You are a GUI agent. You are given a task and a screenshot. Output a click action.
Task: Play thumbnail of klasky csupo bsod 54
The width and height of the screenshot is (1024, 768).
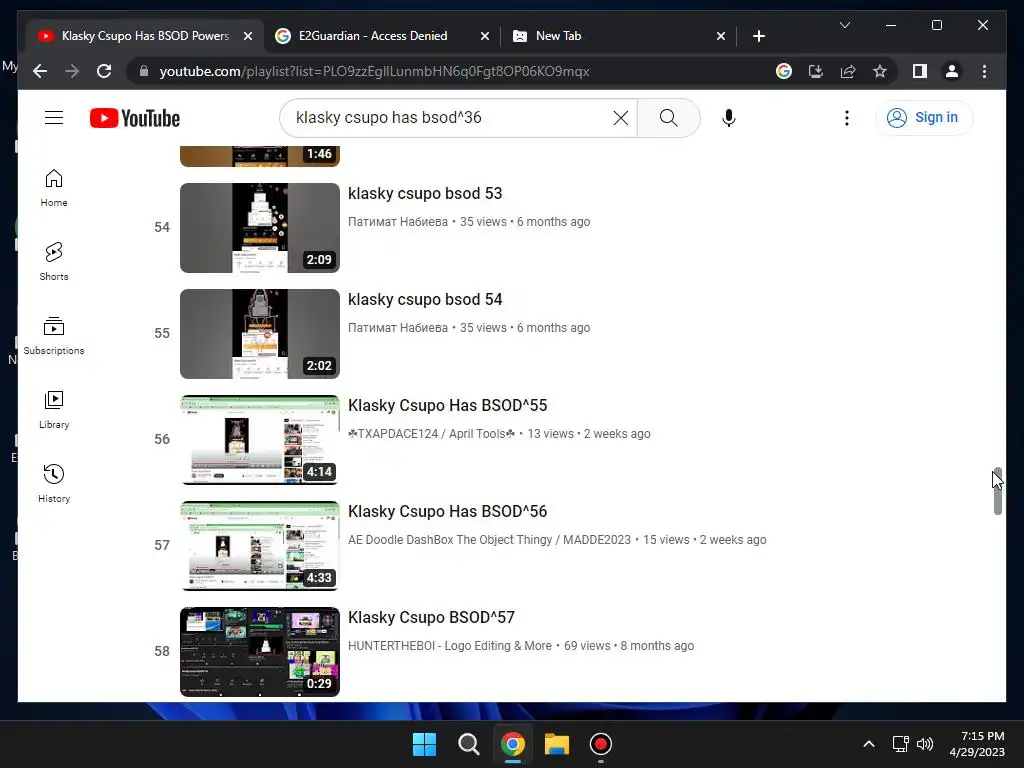click(260, 334)
